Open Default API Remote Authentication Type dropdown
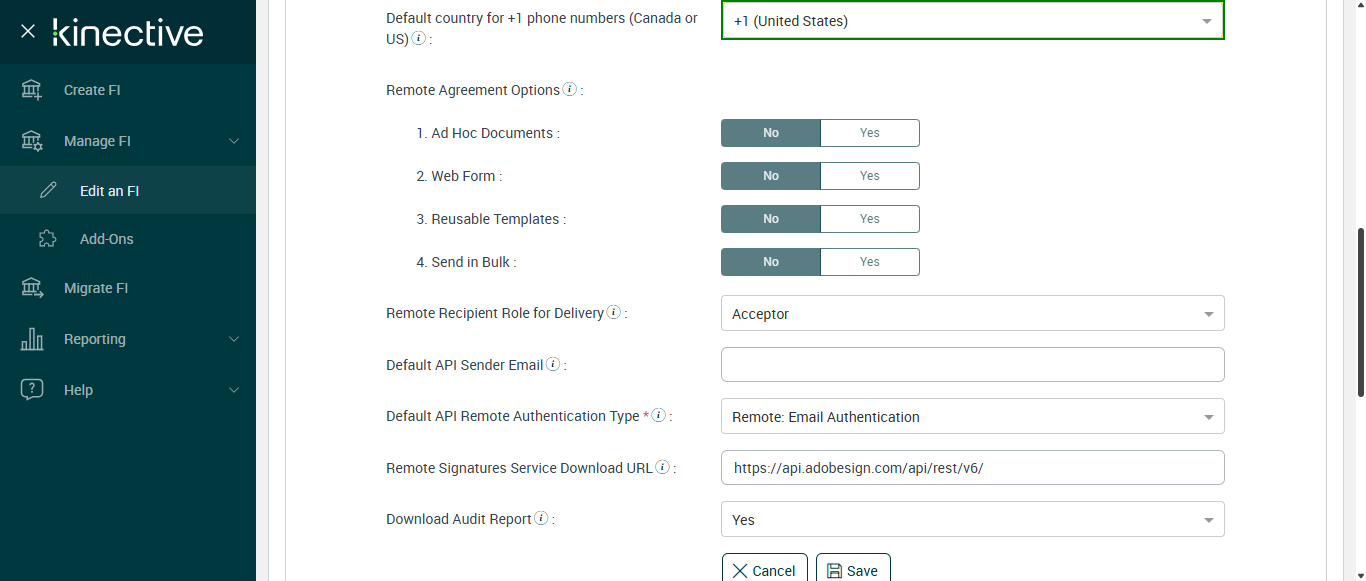Screen dimensions: 1366x581 tap(972, 417)
